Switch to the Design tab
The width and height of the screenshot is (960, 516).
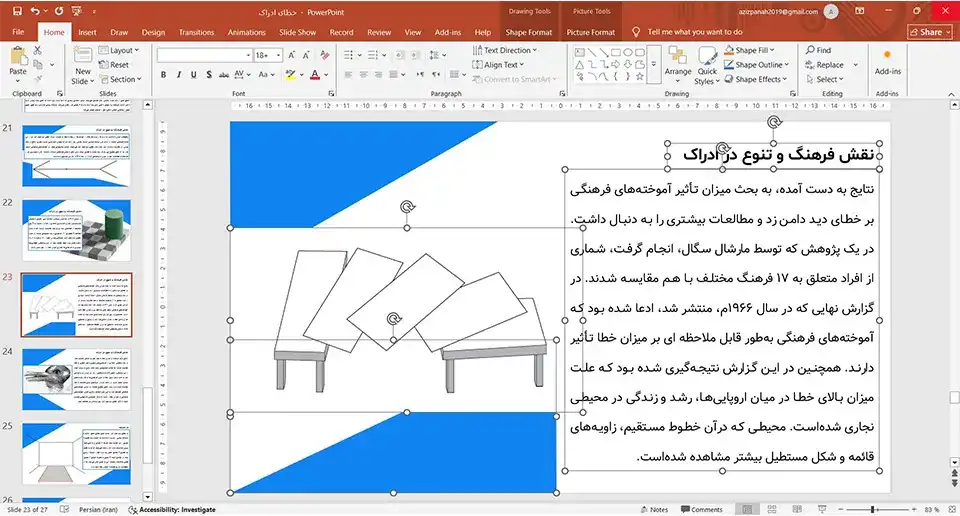point(153,32)
